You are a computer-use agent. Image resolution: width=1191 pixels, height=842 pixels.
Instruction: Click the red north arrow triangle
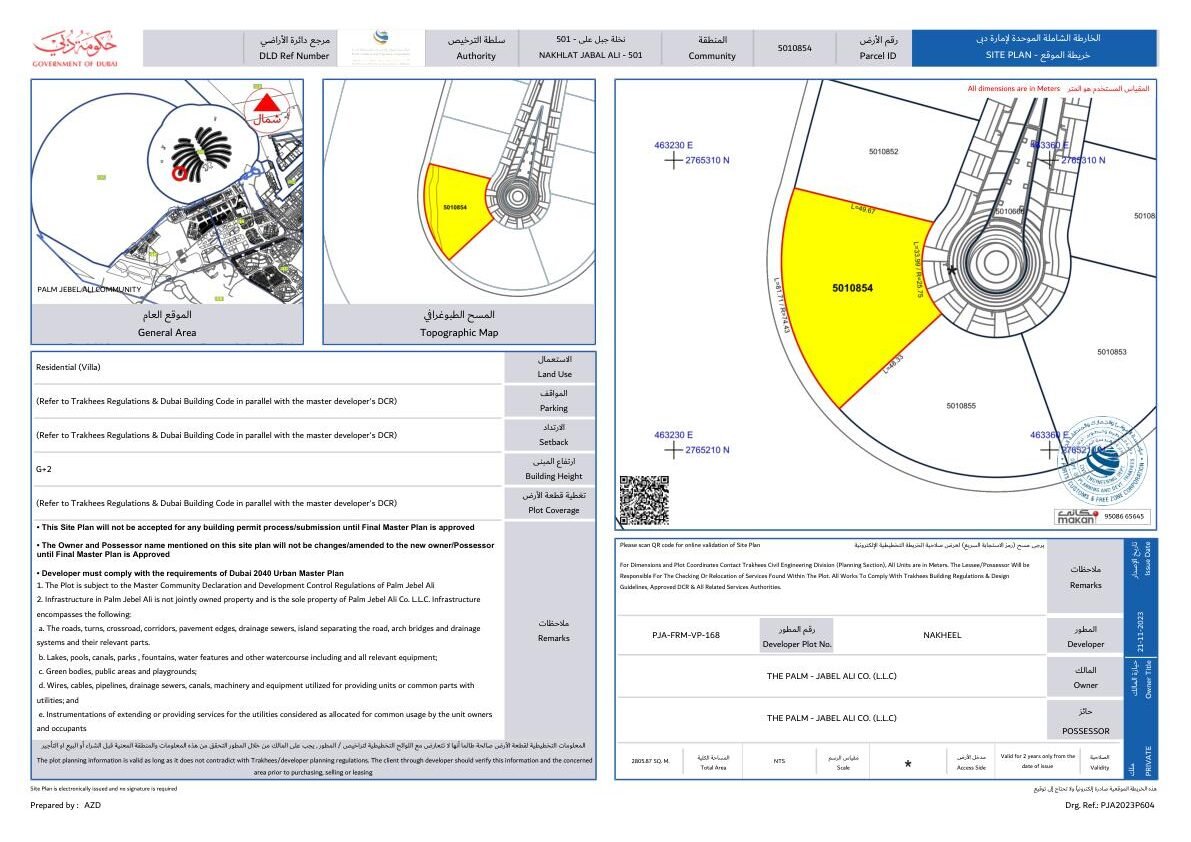point(267,103)
